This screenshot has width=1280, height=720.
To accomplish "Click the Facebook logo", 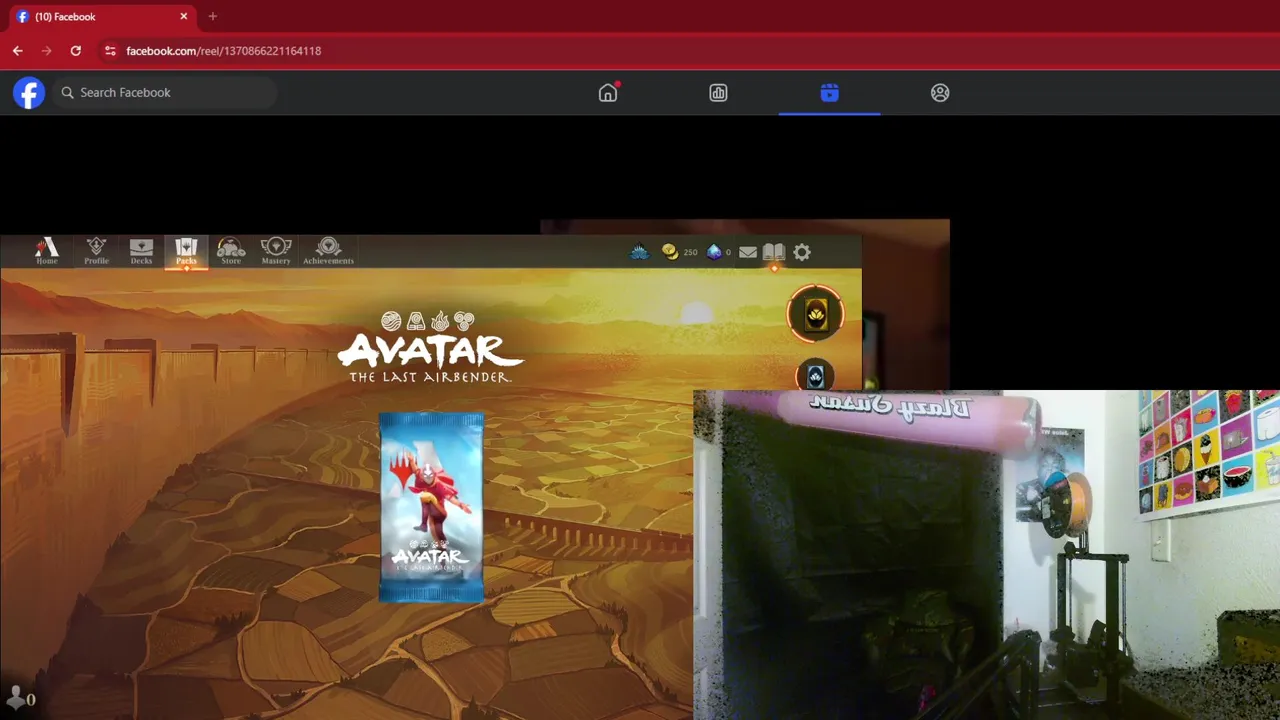I will point(29,93).
